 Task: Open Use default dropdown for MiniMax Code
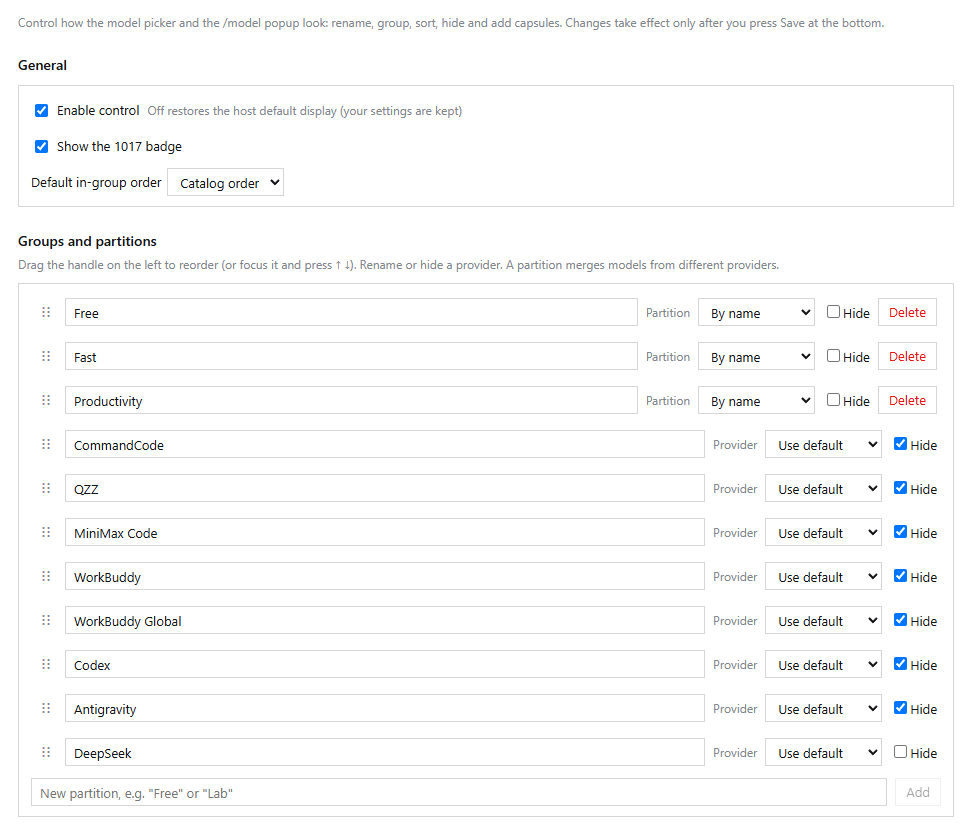click(x=824, y=532)
